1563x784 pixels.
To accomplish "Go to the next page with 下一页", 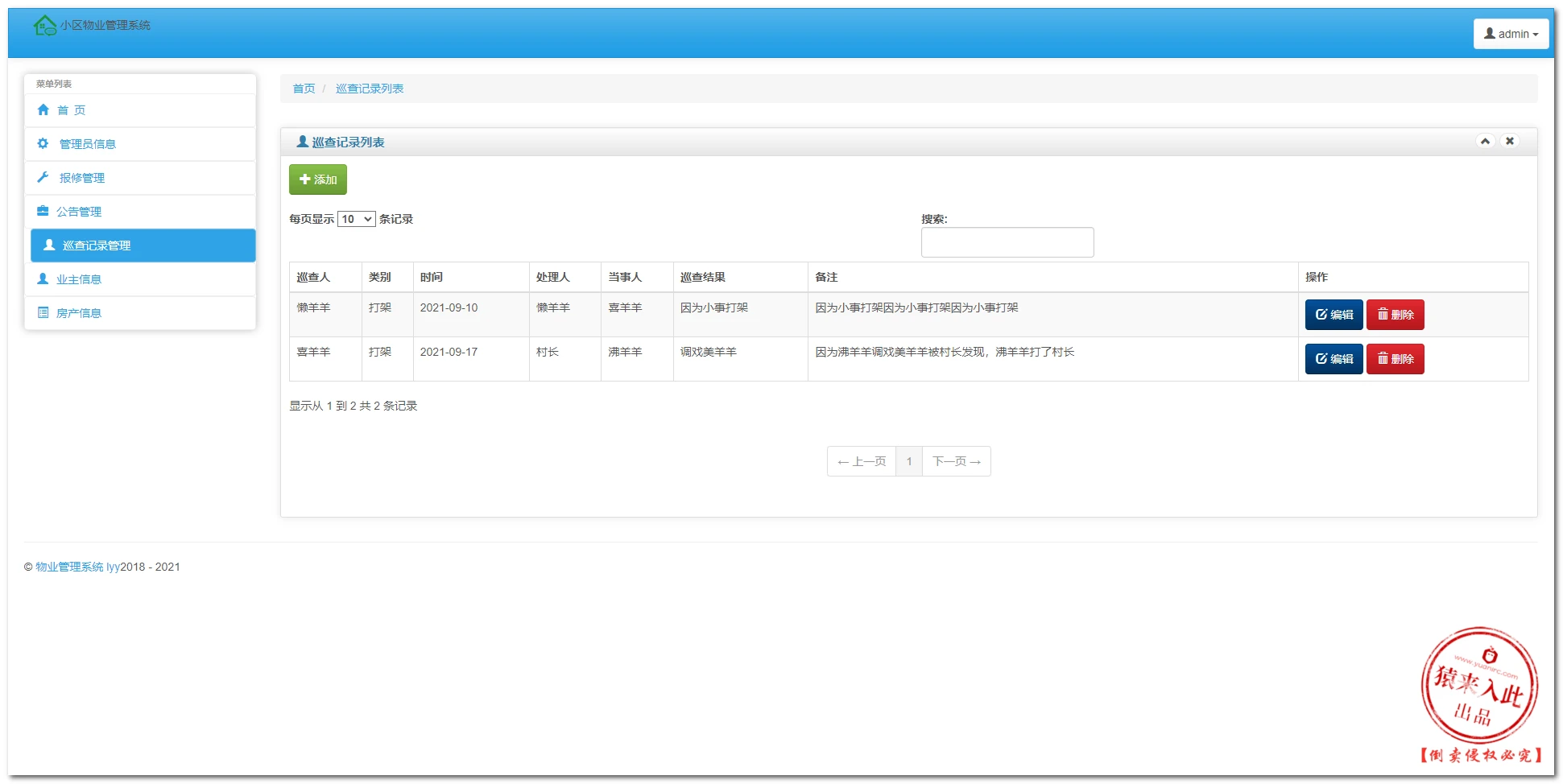I will click(x=957, y=461).
